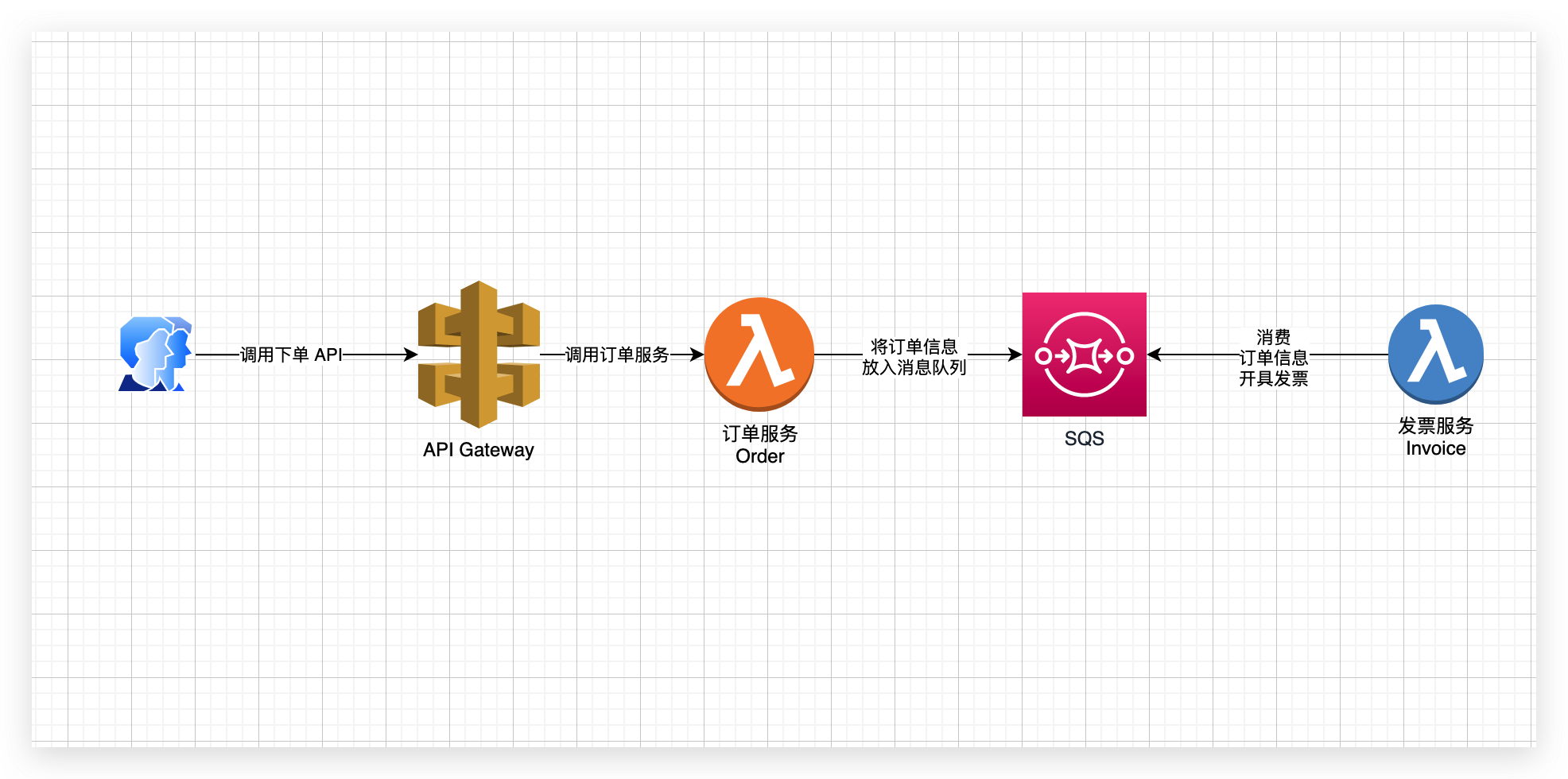The image size is (1568, 779).
Task: Select the blue users icon
Action: pyautogui.click(x=156, y=354)
